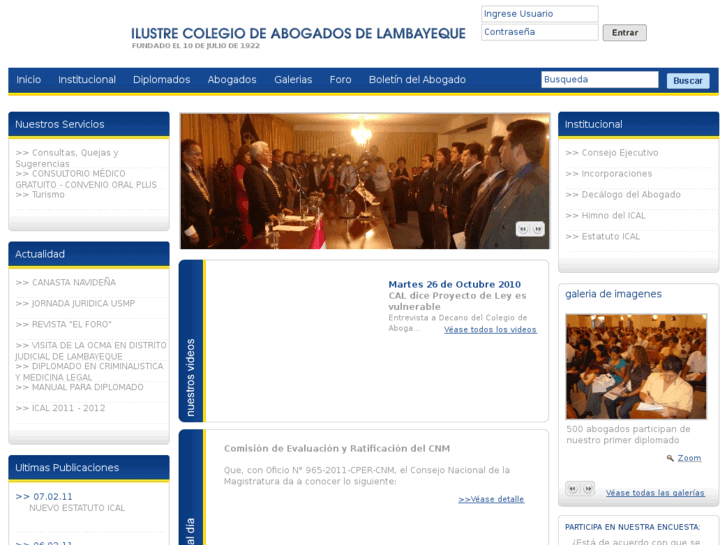This screenshot has height=545, width=727.
Task: Click Véase todas las galerías link
Action: (655, 493)
